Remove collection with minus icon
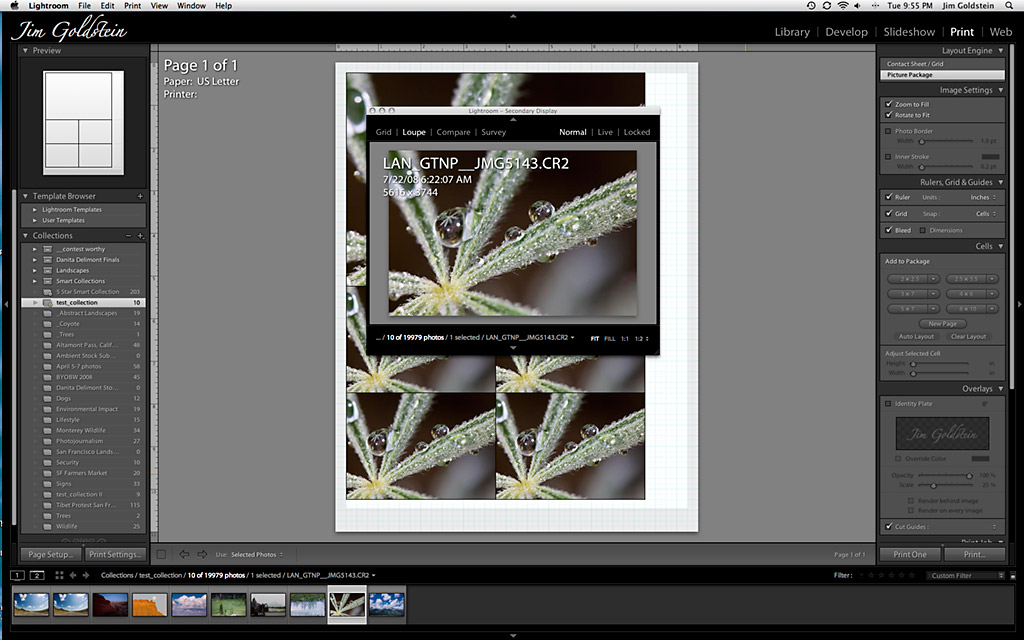Image resolution: width=1024 pixels, height=640 pixels. click(128, 236)
